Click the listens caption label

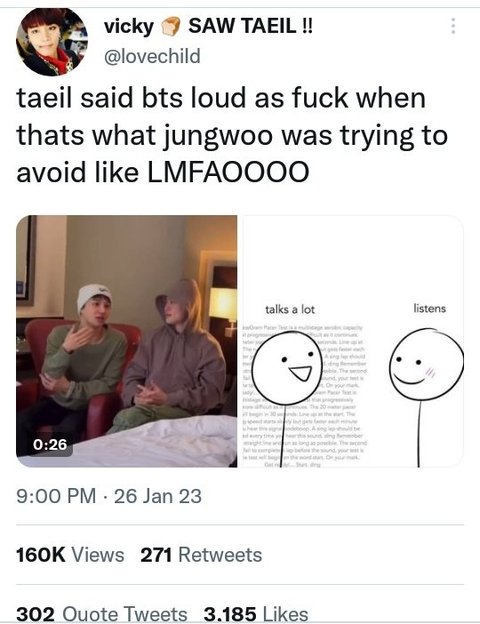pos(430,308)
